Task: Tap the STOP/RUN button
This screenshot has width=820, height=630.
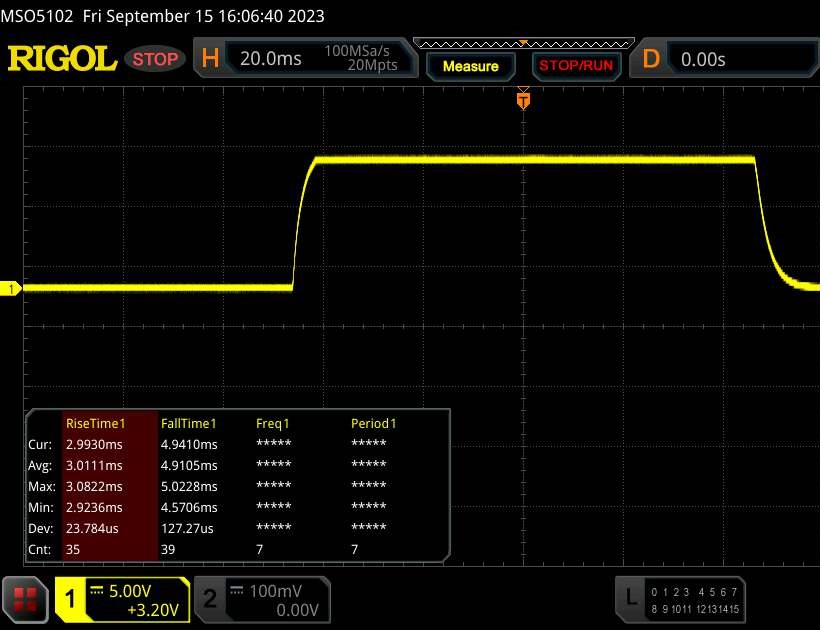Action: coord(576,66)
